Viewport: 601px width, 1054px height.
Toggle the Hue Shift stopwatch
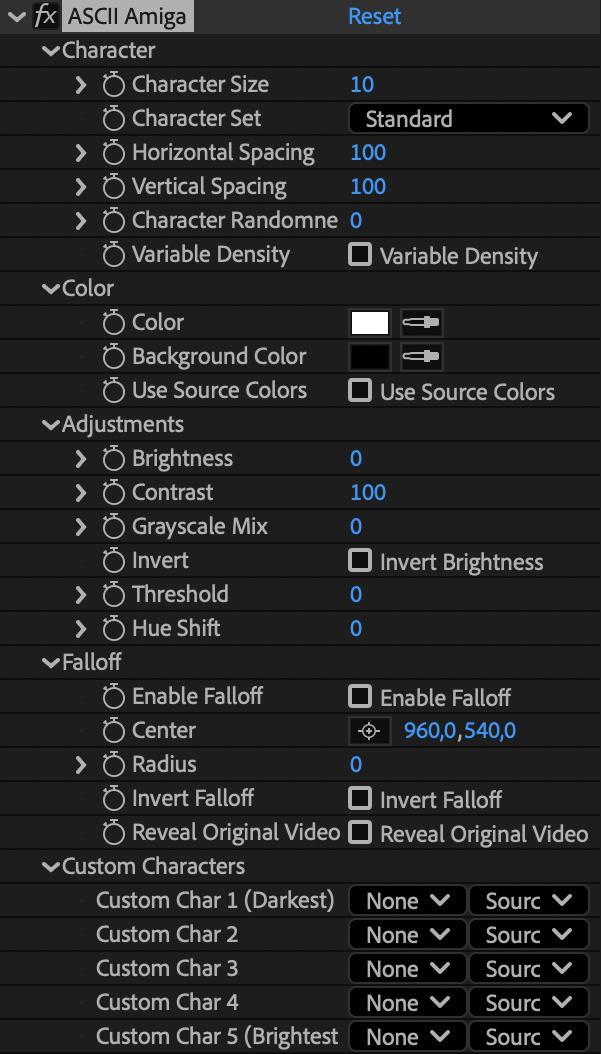(114, 629)
